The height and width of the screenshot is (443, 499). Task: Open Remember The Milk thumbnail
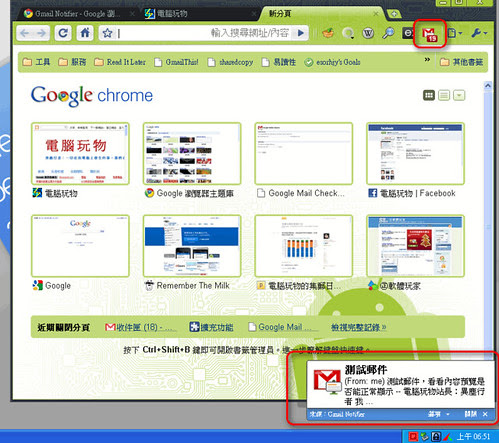coord(192,246)
